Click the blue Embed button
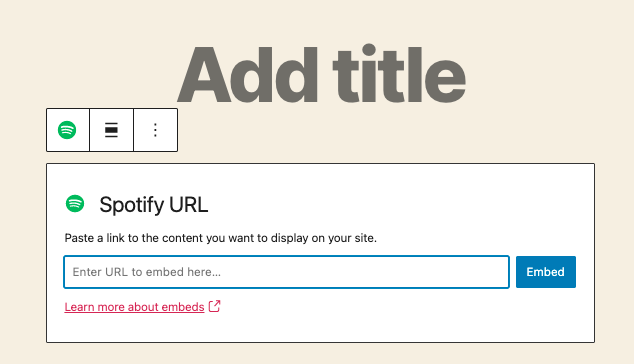Image resolution: width=634 pixels, height=364 pixels. tap(545, 272)
